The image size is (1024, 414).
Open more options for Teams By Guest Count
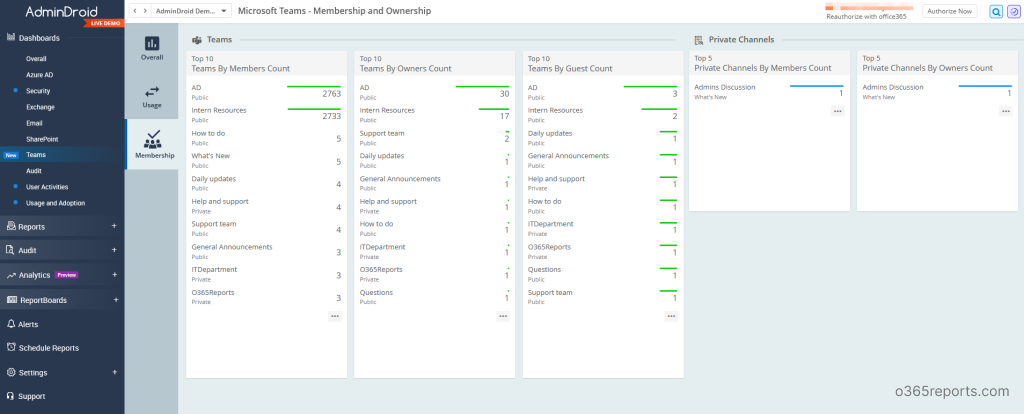pyautogui.click(x=671, y=316)
